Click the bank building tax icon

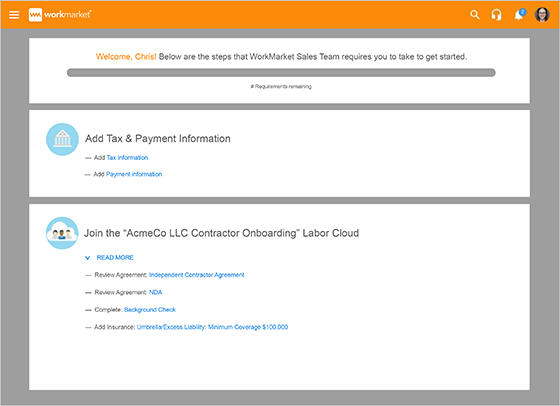(62, 139)
